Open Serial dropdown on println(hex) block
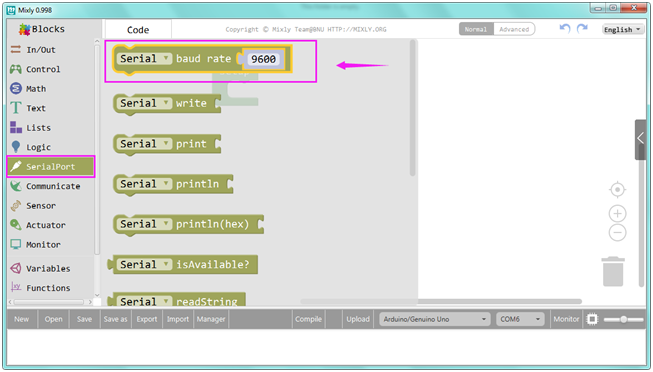653x372 pixels. (144, 224)
